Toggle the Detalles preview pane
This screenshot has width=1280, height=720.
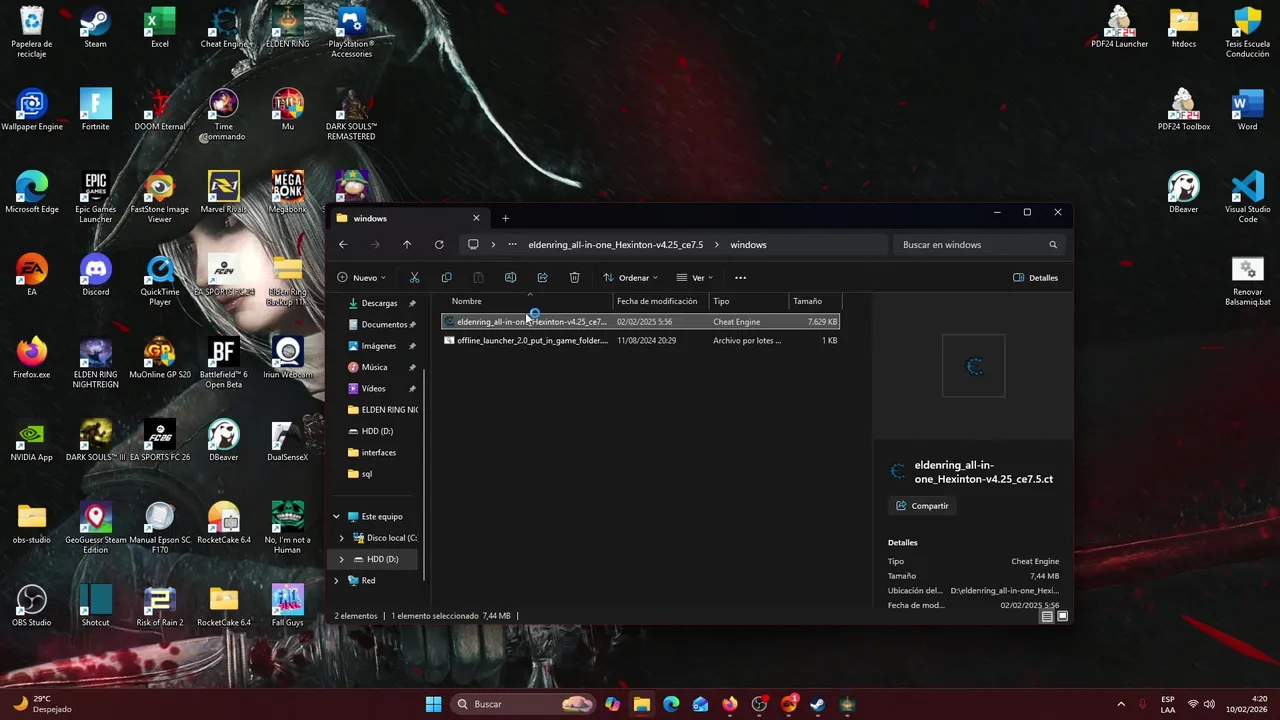tap(1036, 278)
